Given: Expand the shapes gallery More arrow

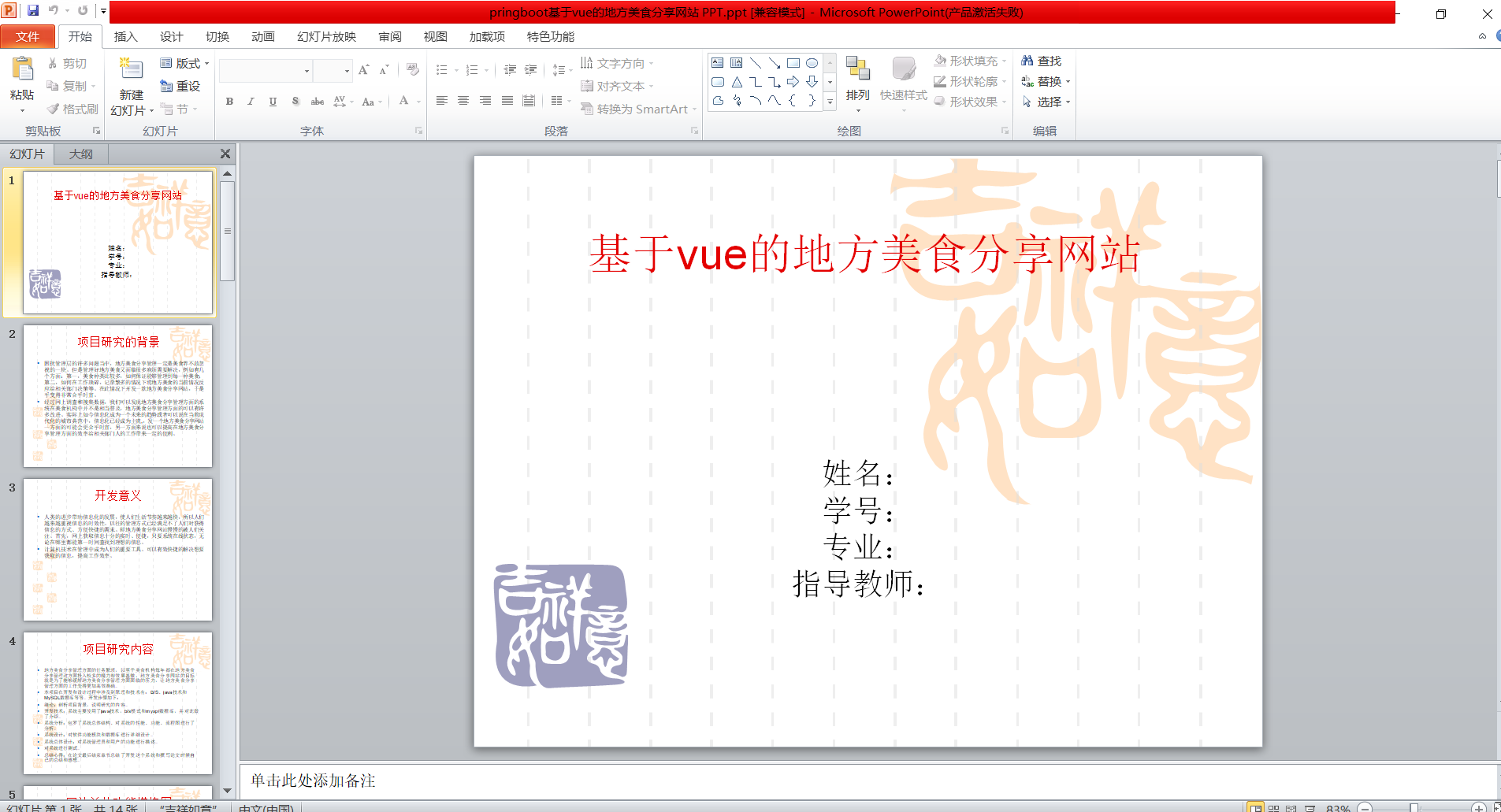Looking at the screenshot, I should click(x=830, y=102).
